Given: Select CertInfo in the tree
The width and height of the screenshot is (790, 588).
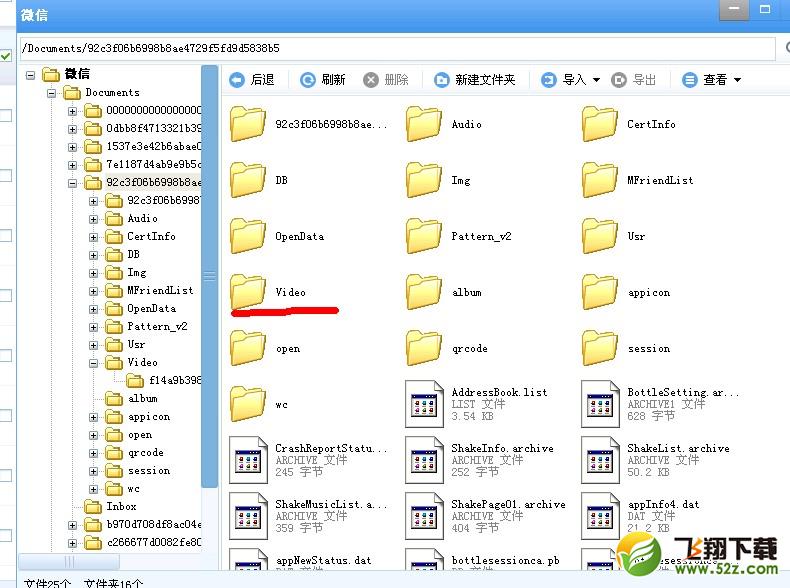Looking at the screenshot, I should pos(141,236).
